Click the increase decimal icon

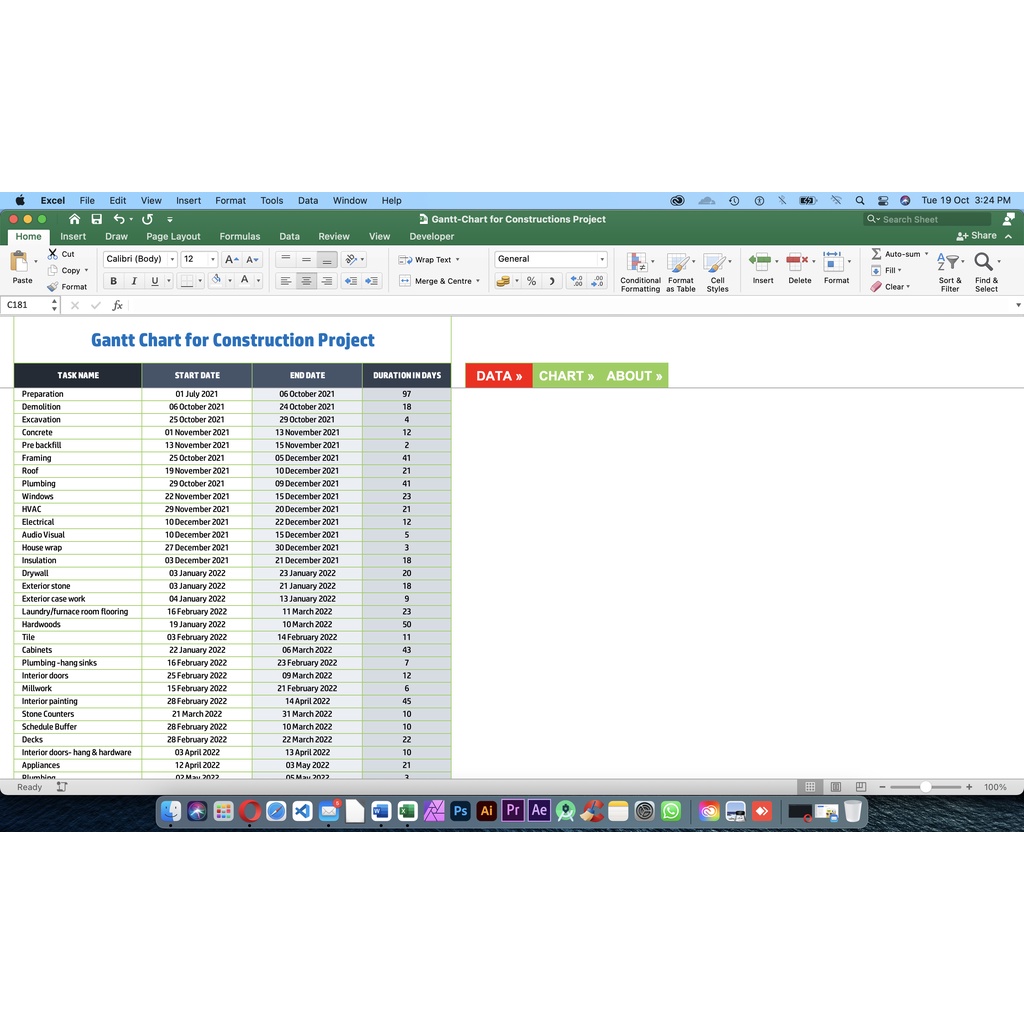point(576,281)
